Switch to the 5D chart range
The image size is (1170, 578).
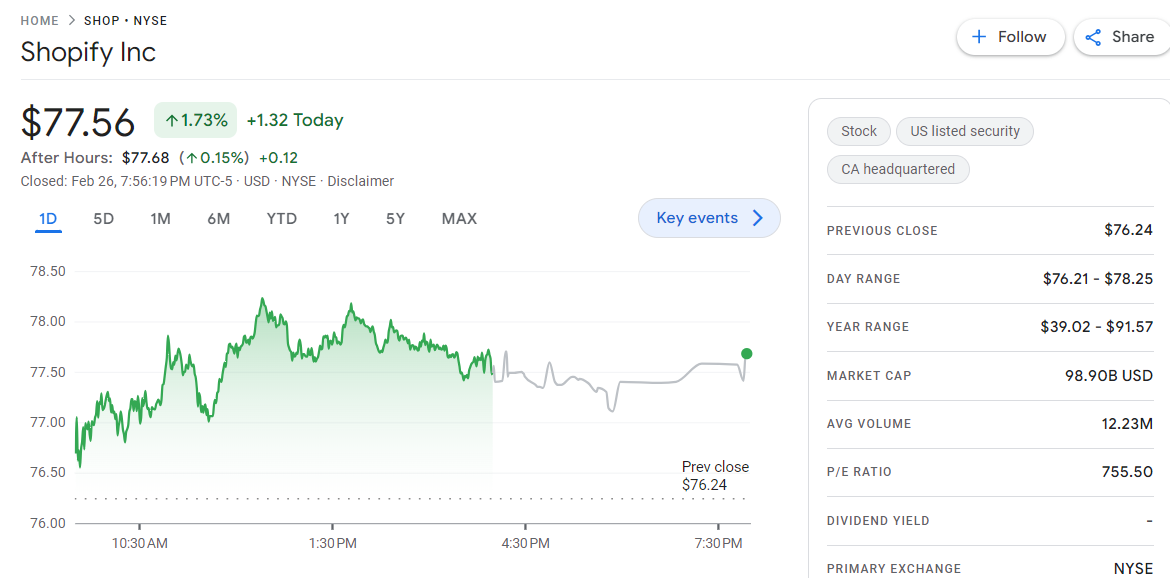point(104,219)
